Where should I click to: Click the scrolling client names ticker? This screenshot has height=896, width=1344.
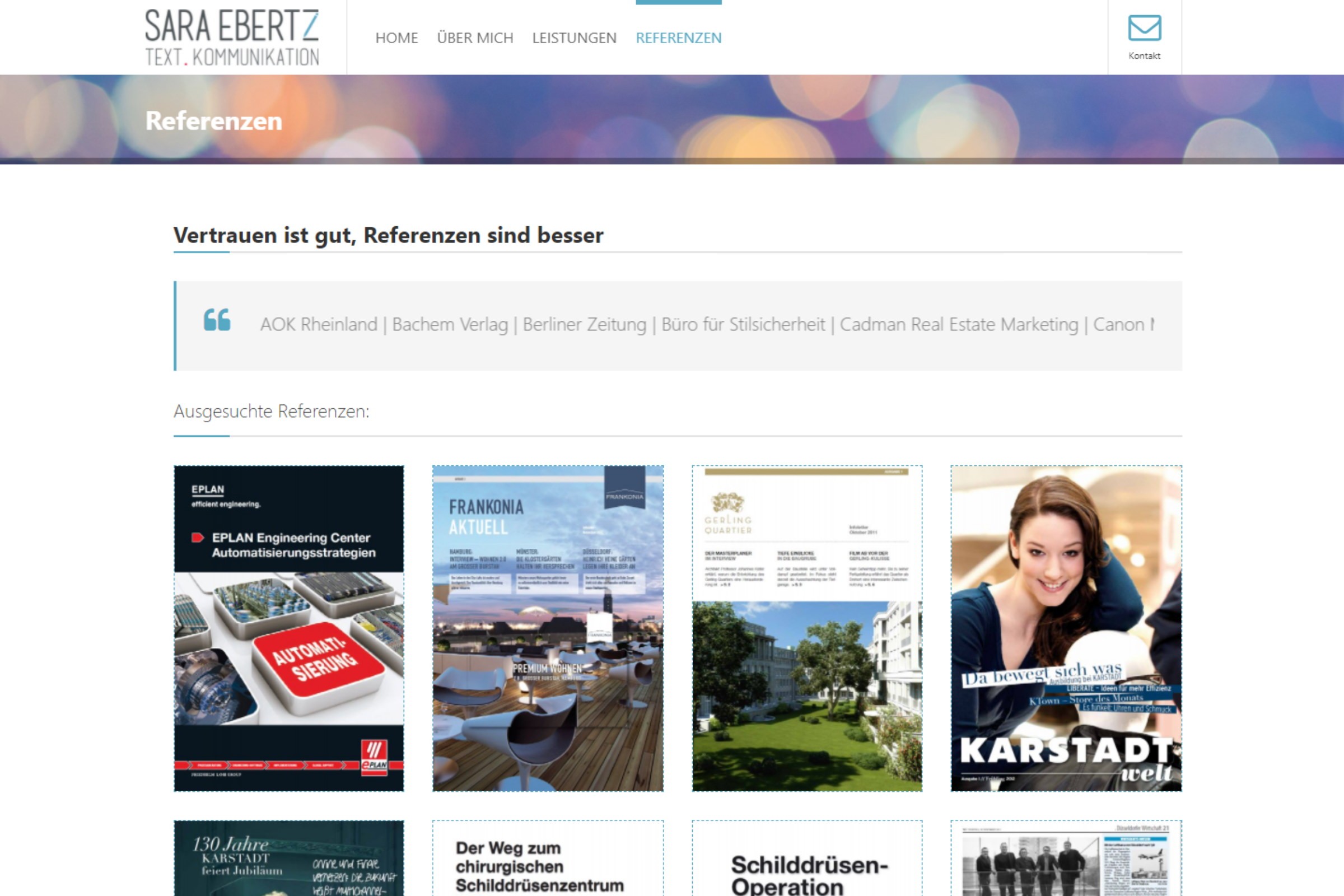coord(706,325)
